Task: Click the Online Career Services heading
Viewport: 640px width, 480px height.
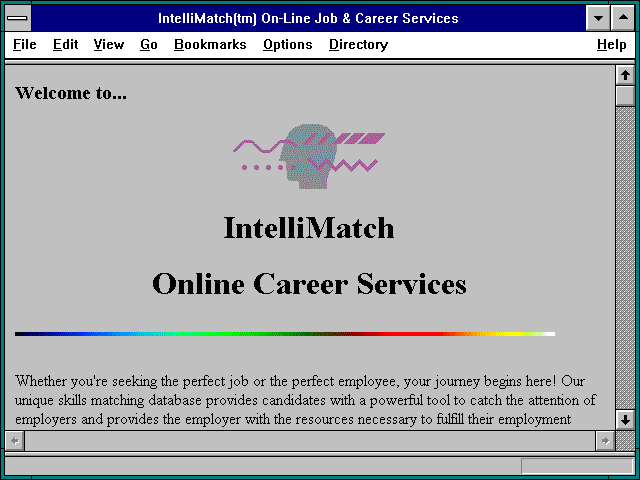Action: pyautogui.click(x=309, y=284)
